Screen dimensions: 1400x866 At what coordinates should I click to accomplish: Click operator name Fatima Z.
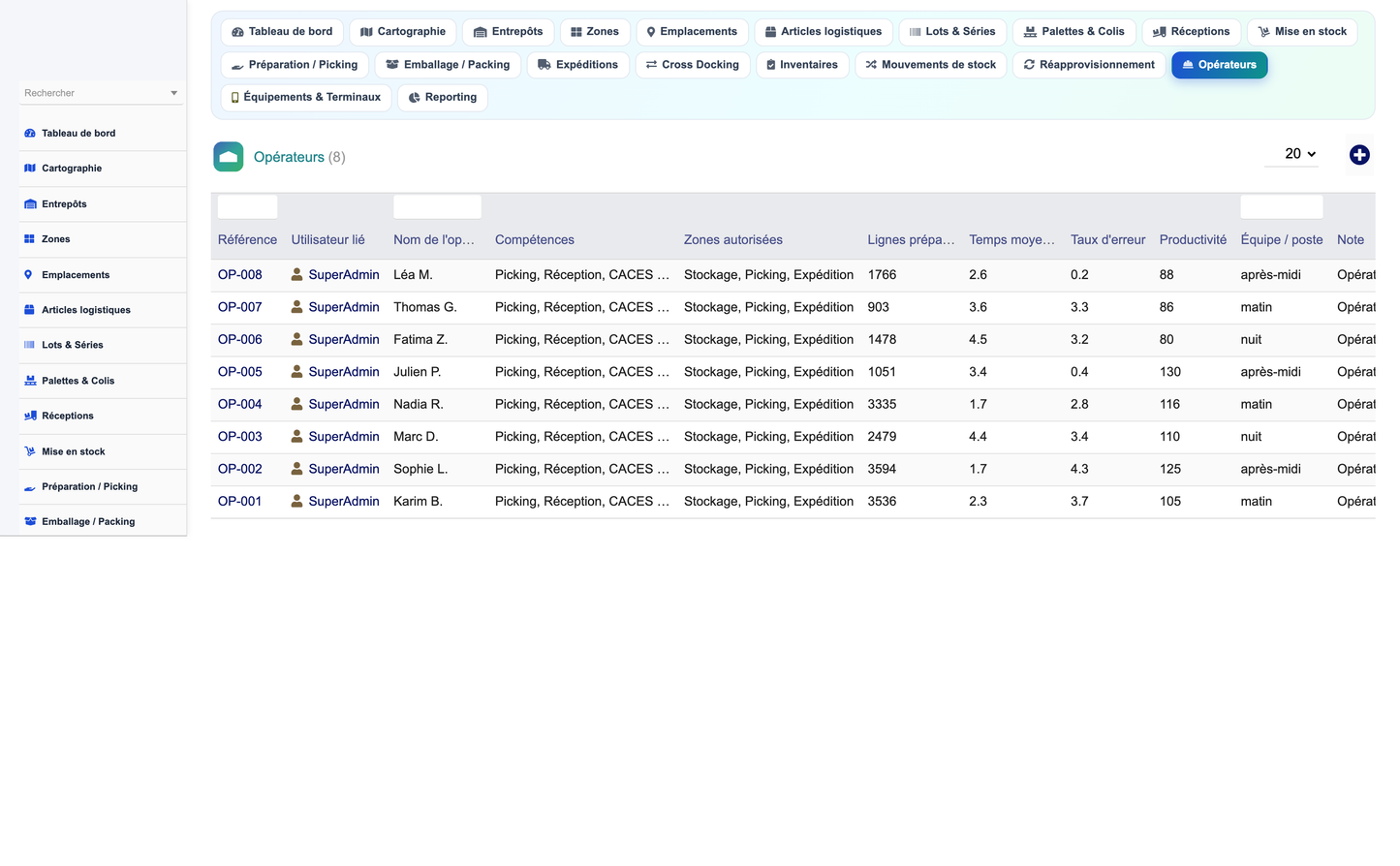point(420,340)
